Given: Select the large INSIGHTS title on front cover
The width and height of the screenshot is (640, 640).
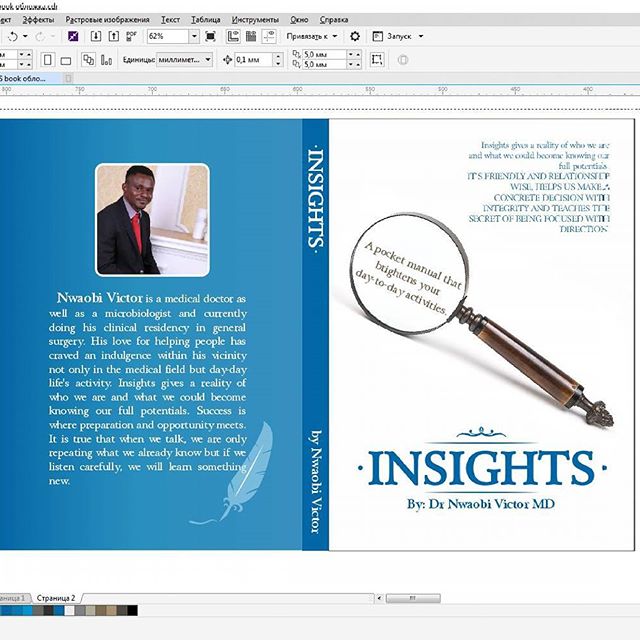Looking at the screenshot, I should (482, 468).
